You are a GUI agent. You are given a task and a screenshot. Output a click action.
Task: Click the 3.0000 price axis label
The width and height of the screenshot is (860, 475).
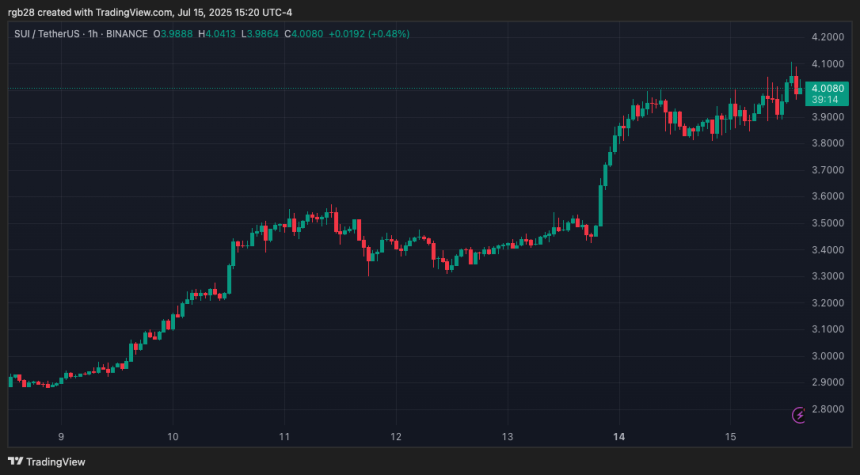coord(828,356)
